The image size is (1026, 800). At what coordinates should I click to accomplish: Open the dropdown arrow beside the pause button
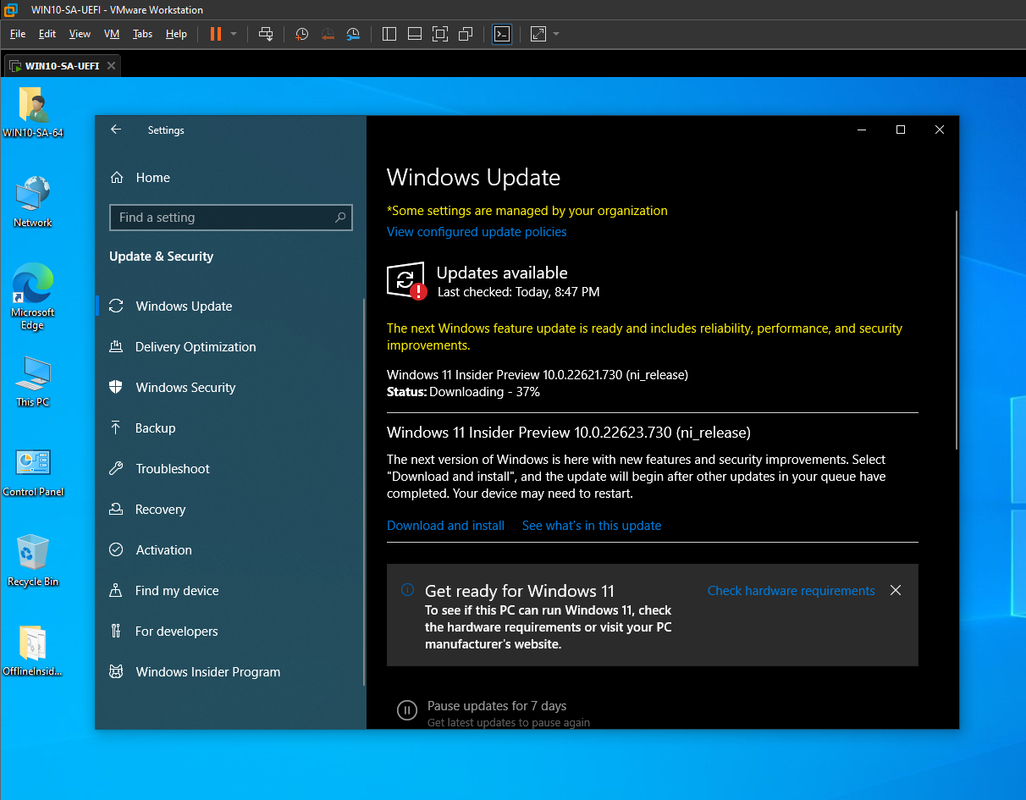click(234, 34)
